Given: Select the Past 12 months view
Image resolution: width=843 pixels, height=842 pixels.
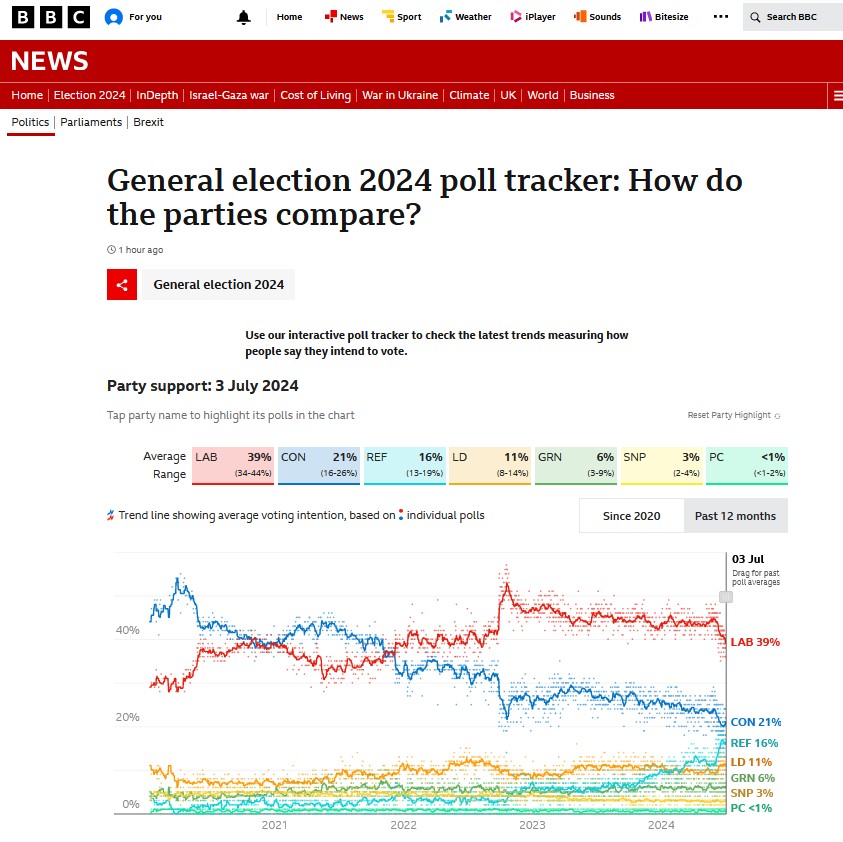Looking at the screenshot, I should tap(735, 516).
